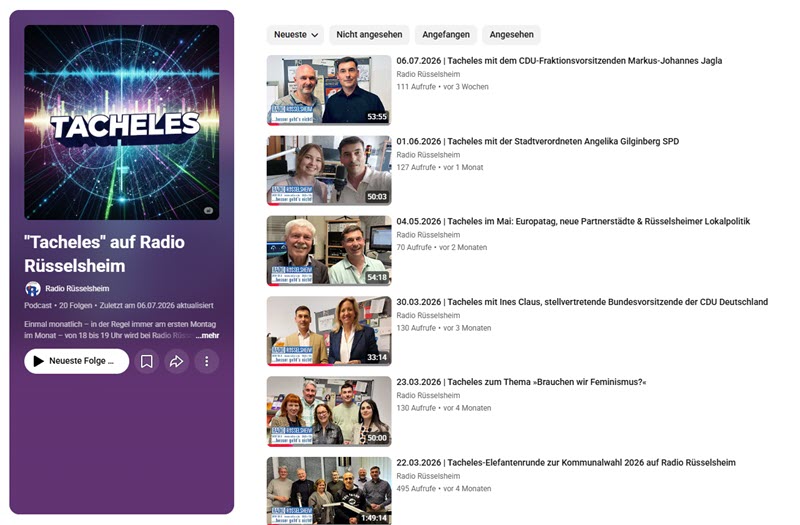Click the 53:55 duration badge
The height and width of the screenshot is (525, 800).
coord(377,117)
